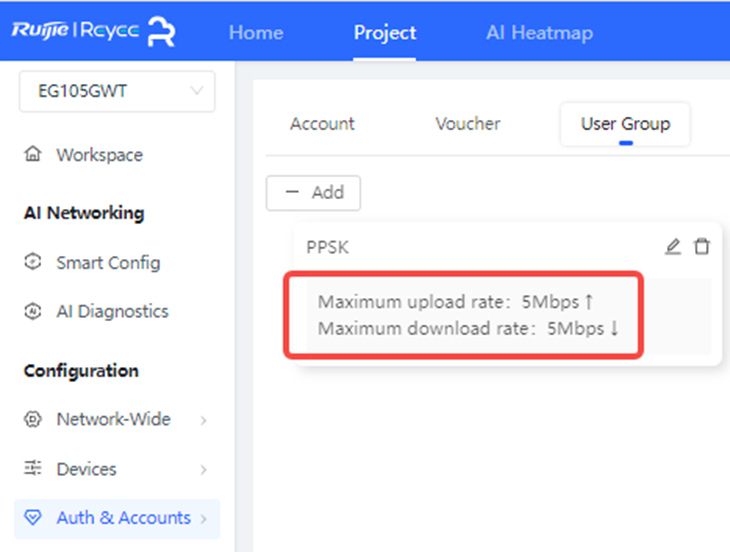730x552 pixels.
Task: Click the Smart Config icon in sidebar
Action: pos(33,263)
